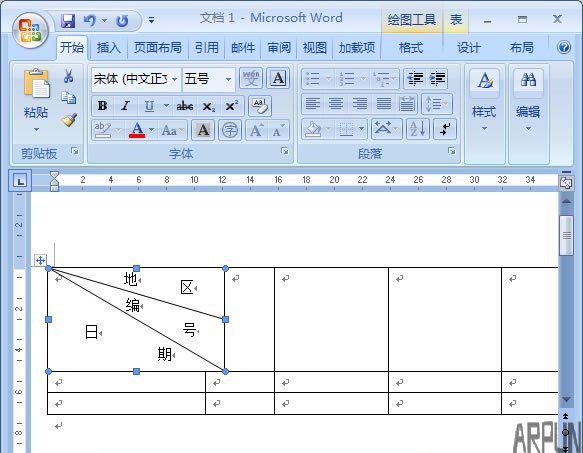
Task: Increase paragraph indent
Action: pos(437,78)
